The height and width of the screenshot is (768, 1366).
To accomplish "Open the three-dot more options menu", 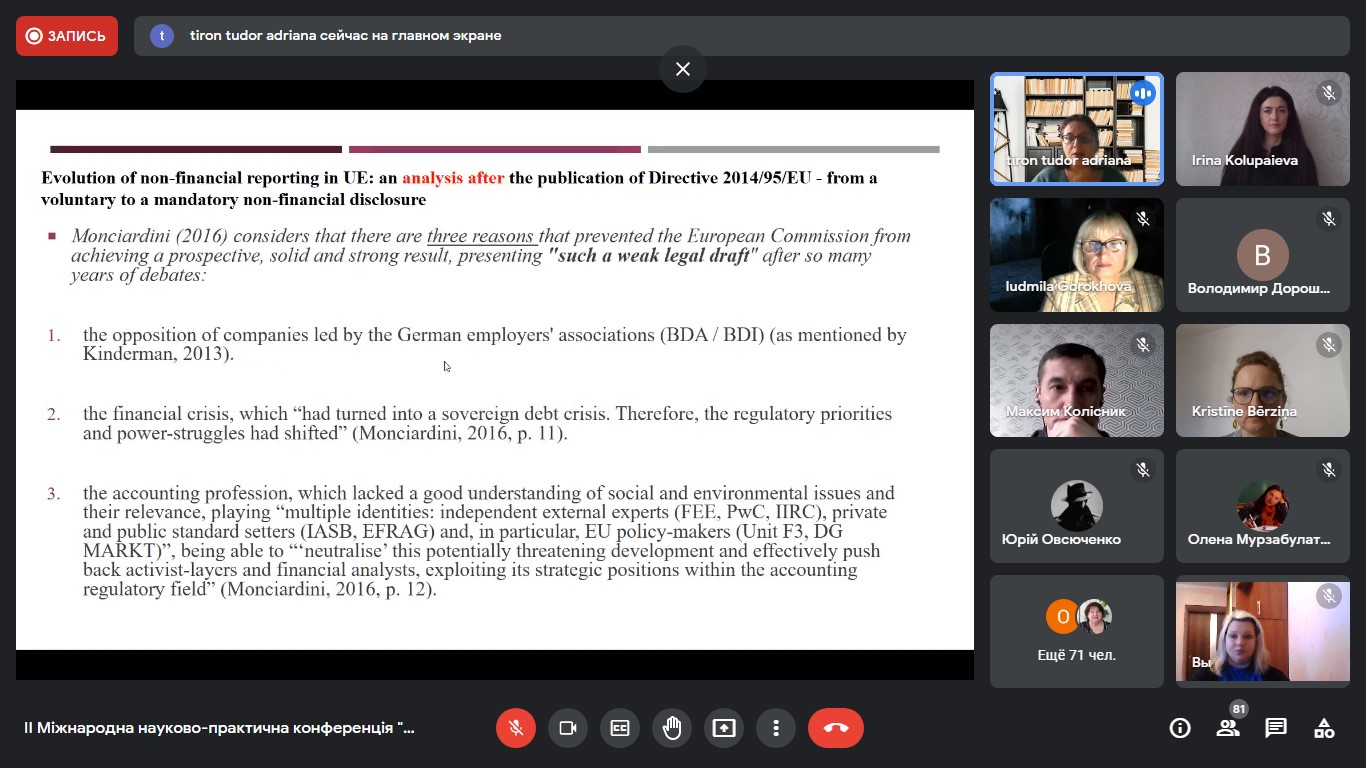I will tap(776, 728).
